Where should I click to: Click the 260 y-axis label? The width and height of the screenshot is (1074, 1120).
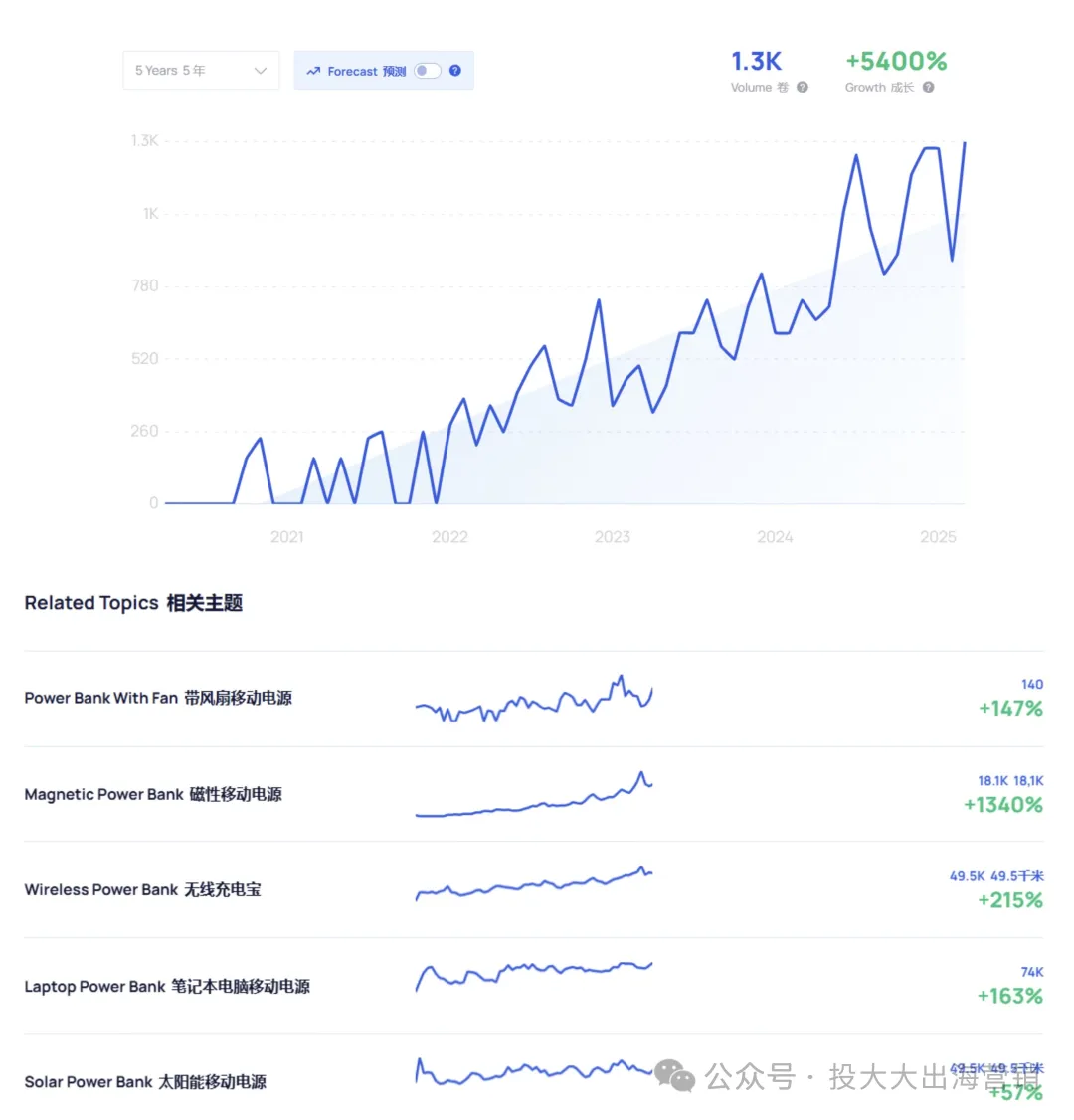click(145, 431)
